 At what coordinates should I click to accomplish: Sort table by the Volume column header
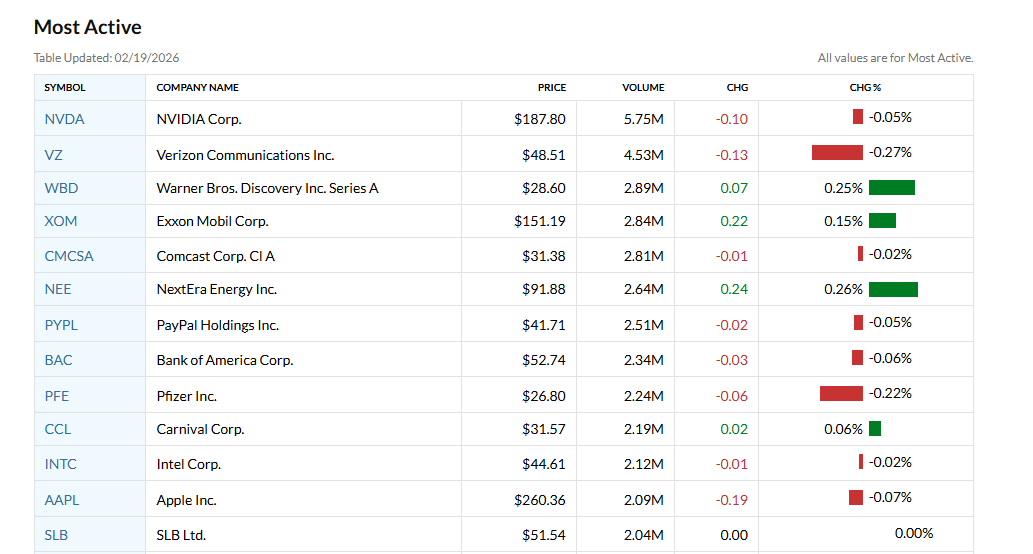643,88
